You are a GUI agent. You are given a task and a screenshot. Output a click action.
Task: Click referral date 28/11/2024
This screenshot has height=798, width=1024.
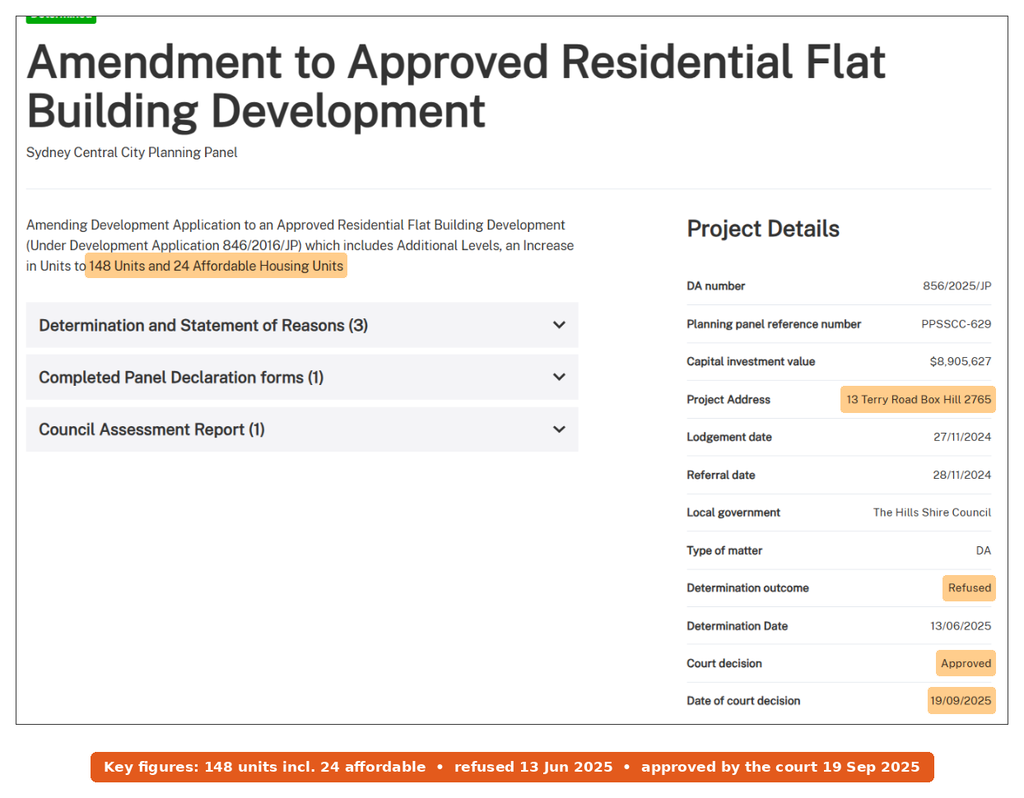point(962,475)
